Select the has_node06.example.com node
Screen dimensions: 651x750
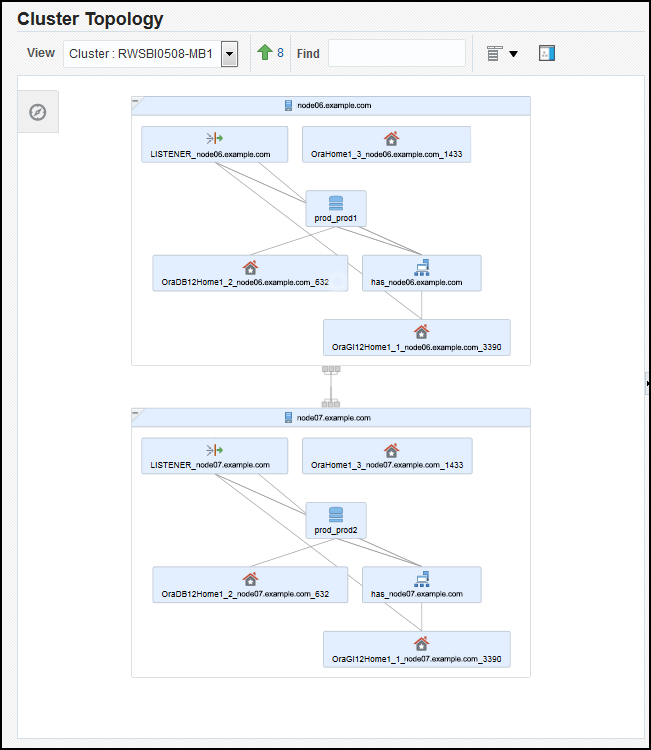pyautogui.click(x=421, y=272)
